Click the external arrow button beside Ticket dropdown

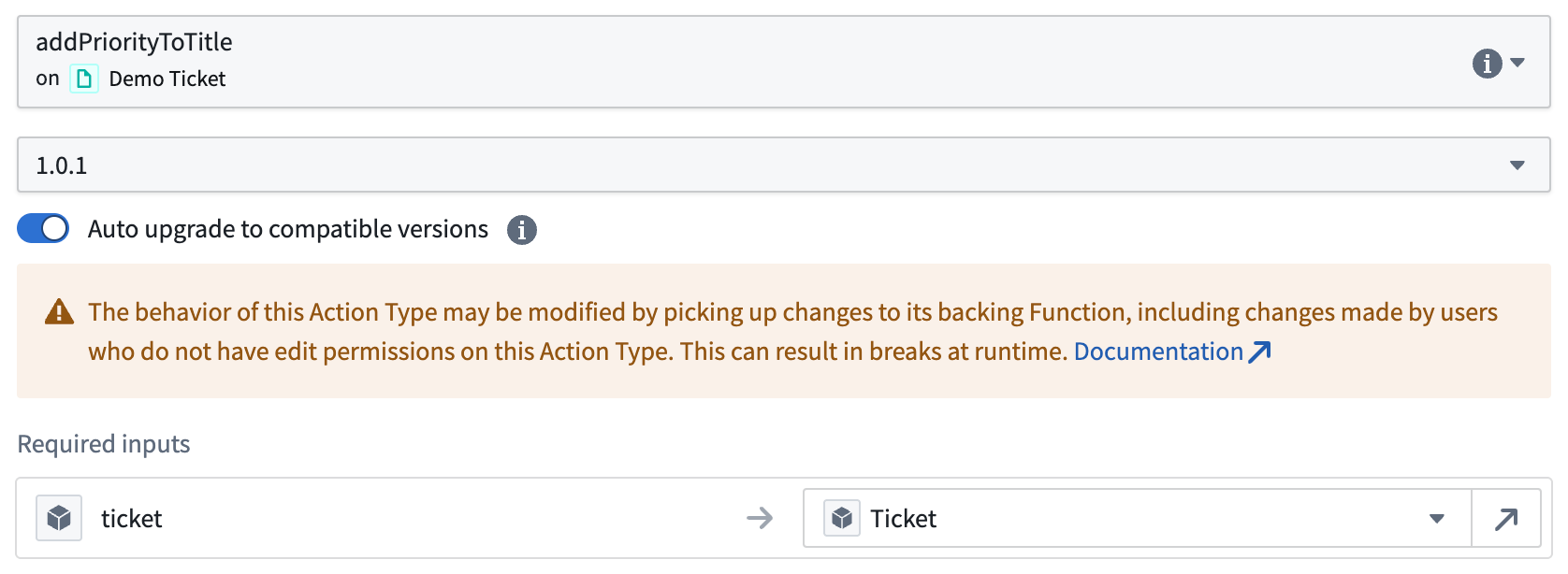click(x=1506, y=518)
